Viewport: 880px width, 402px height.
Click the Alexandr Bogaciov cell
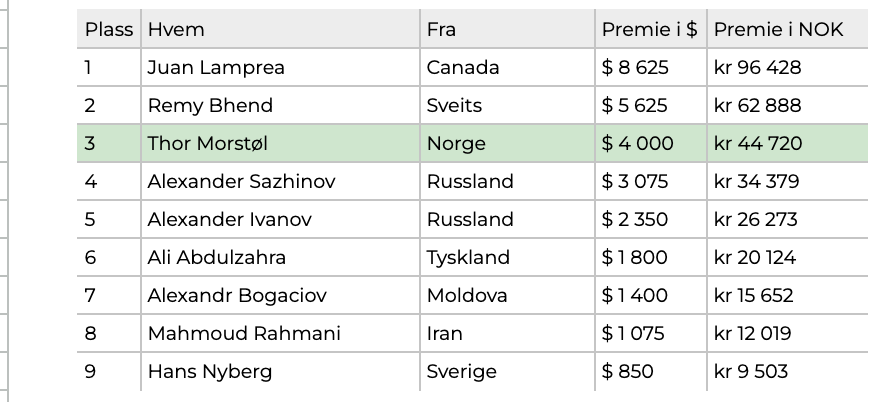coord(281,295)
